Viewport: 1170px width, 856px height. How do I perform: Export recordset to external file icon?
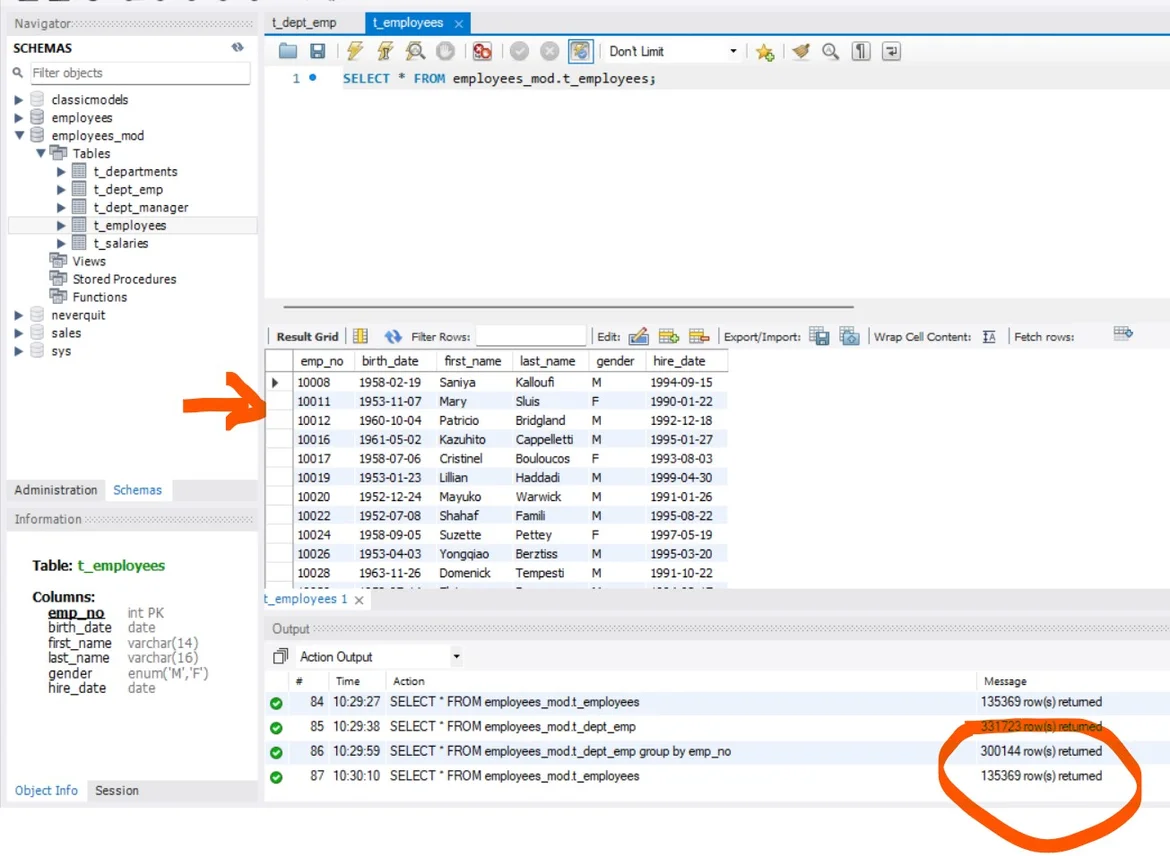(x=818, y=337)
